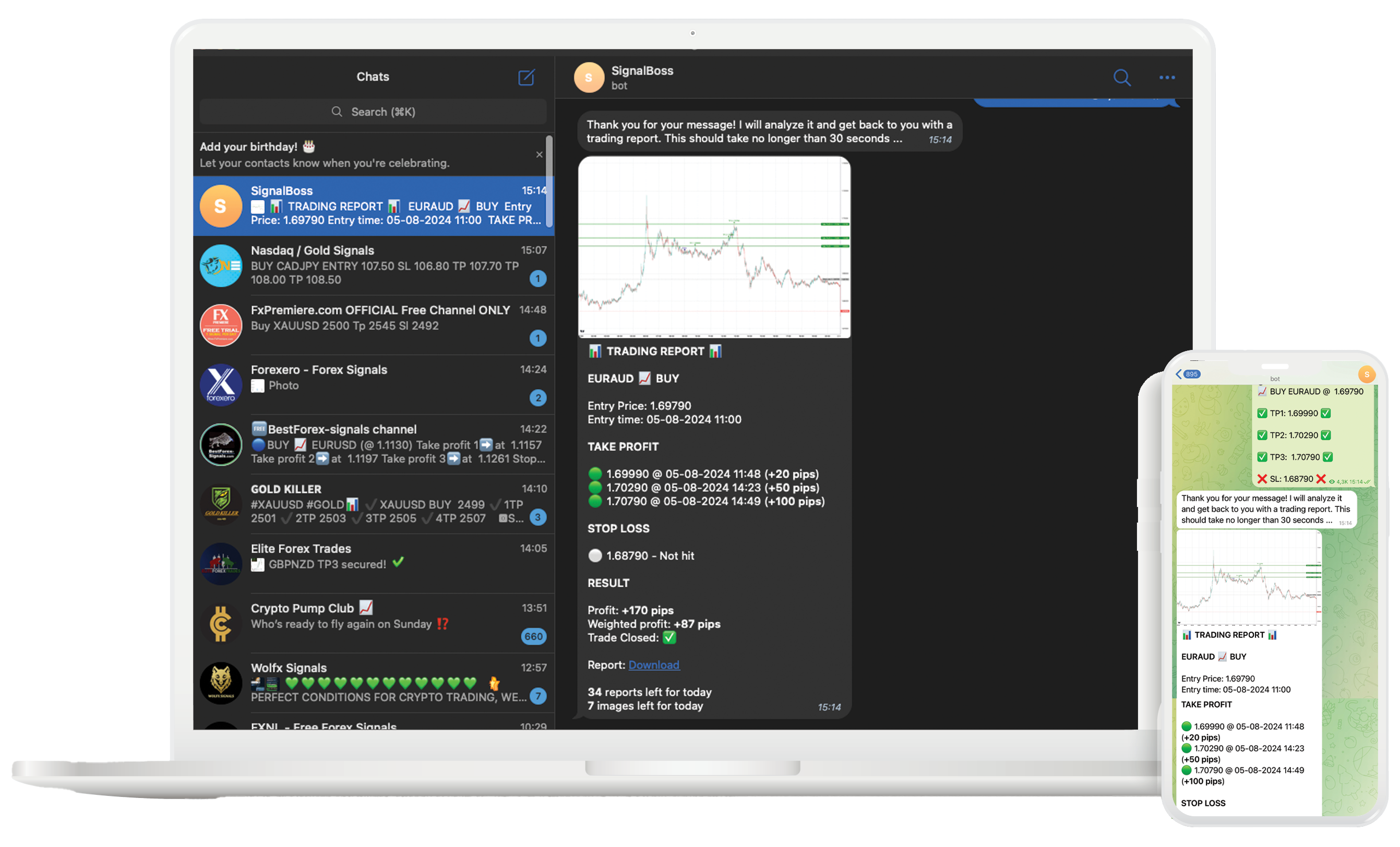The height and width of the screenshot is (847, 1400).
Task: Tap the SL: 1.68790 line on the phone
Action: coord(1291,479)
